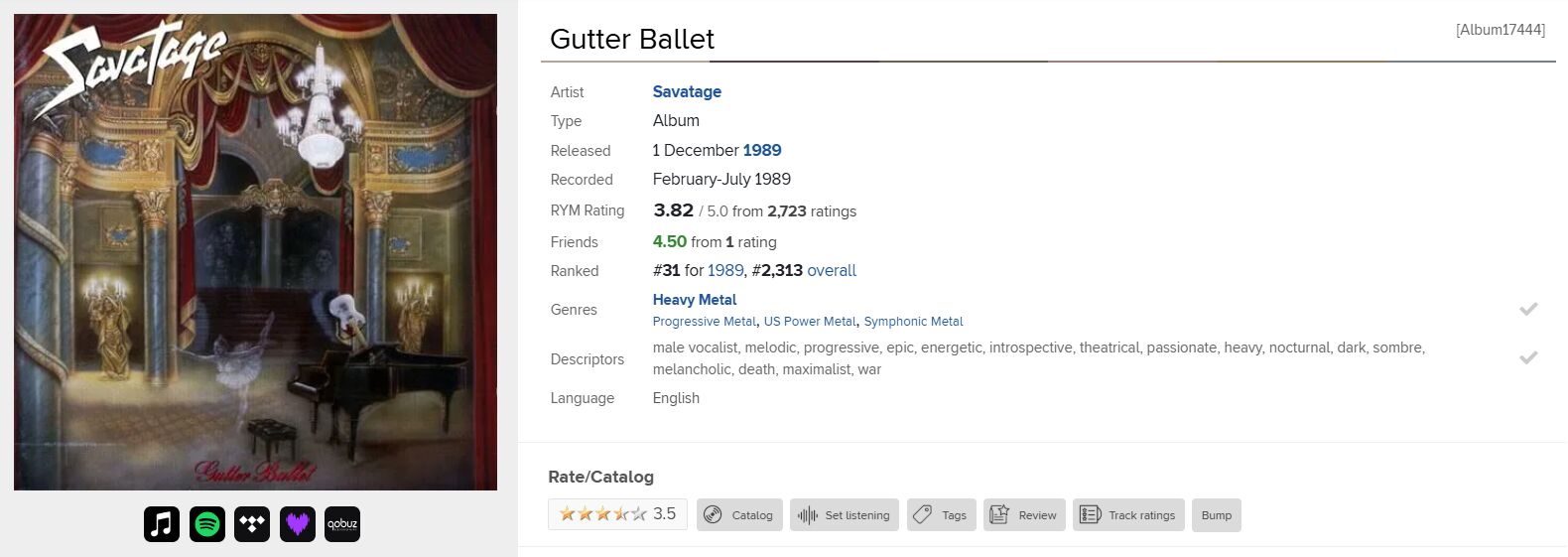Bump this release
Screen dimensions: 1568x557
pyautogui.click(x=1217, y=514)
